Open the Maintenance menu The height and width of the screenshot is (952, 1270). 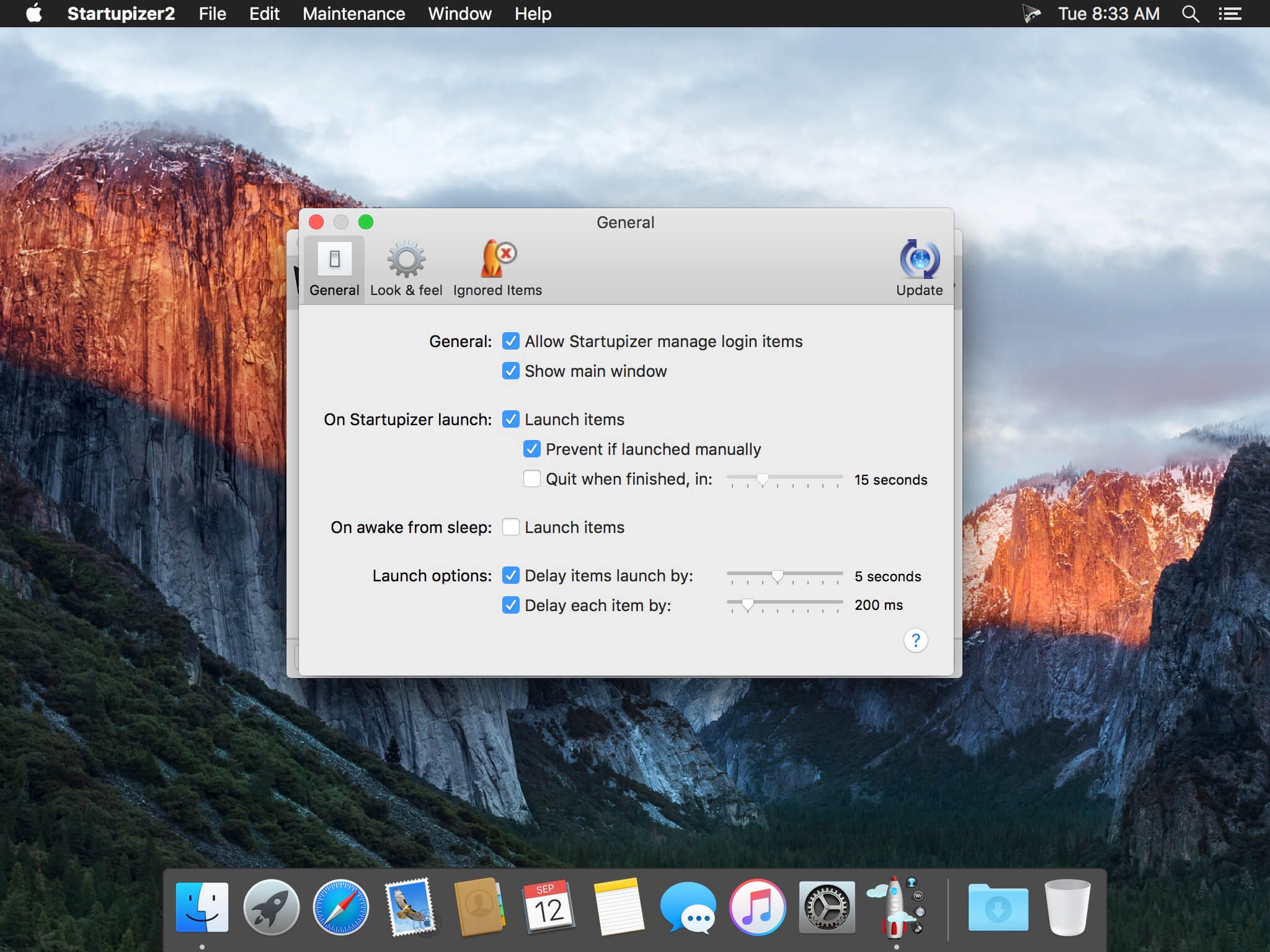point(353,14)
